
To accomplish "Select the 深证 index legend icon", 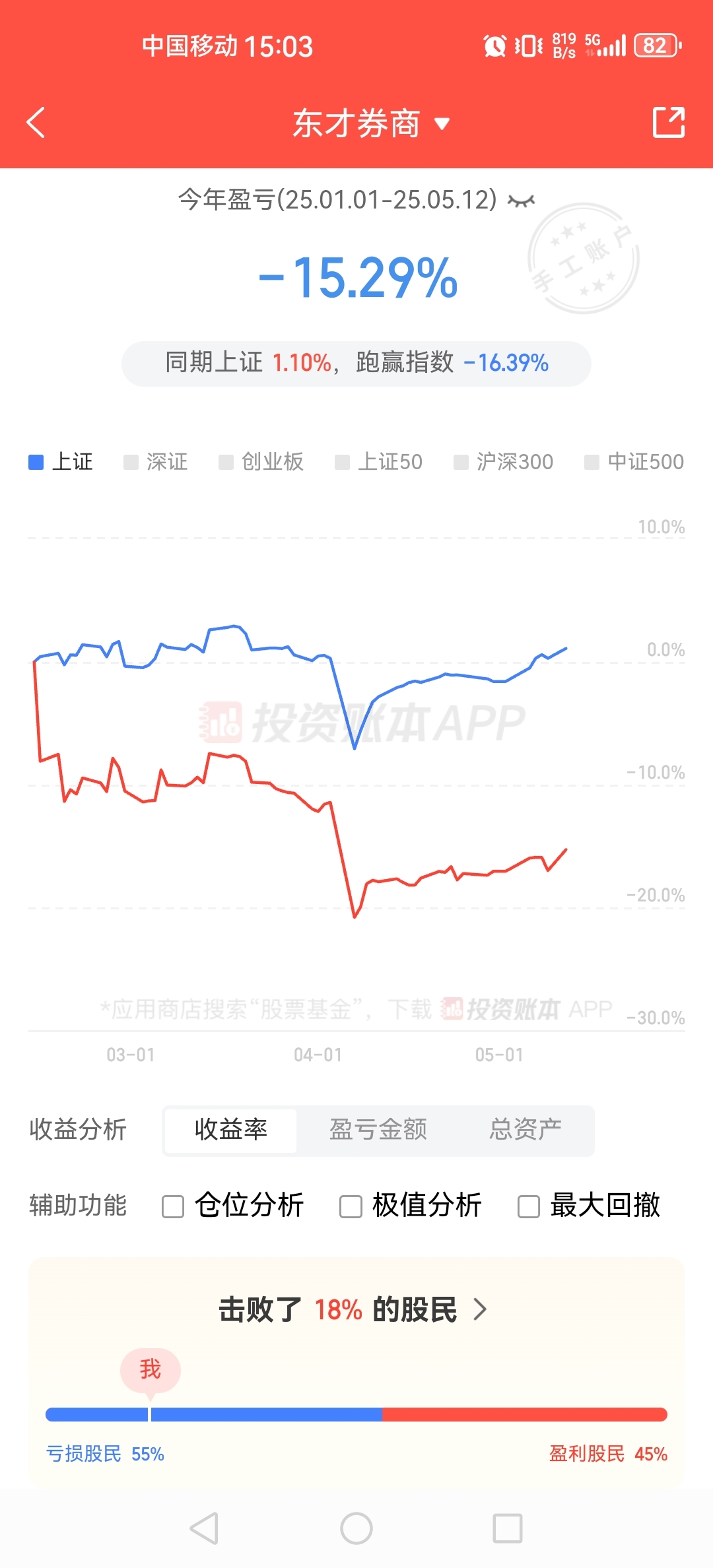I will 131,462.
